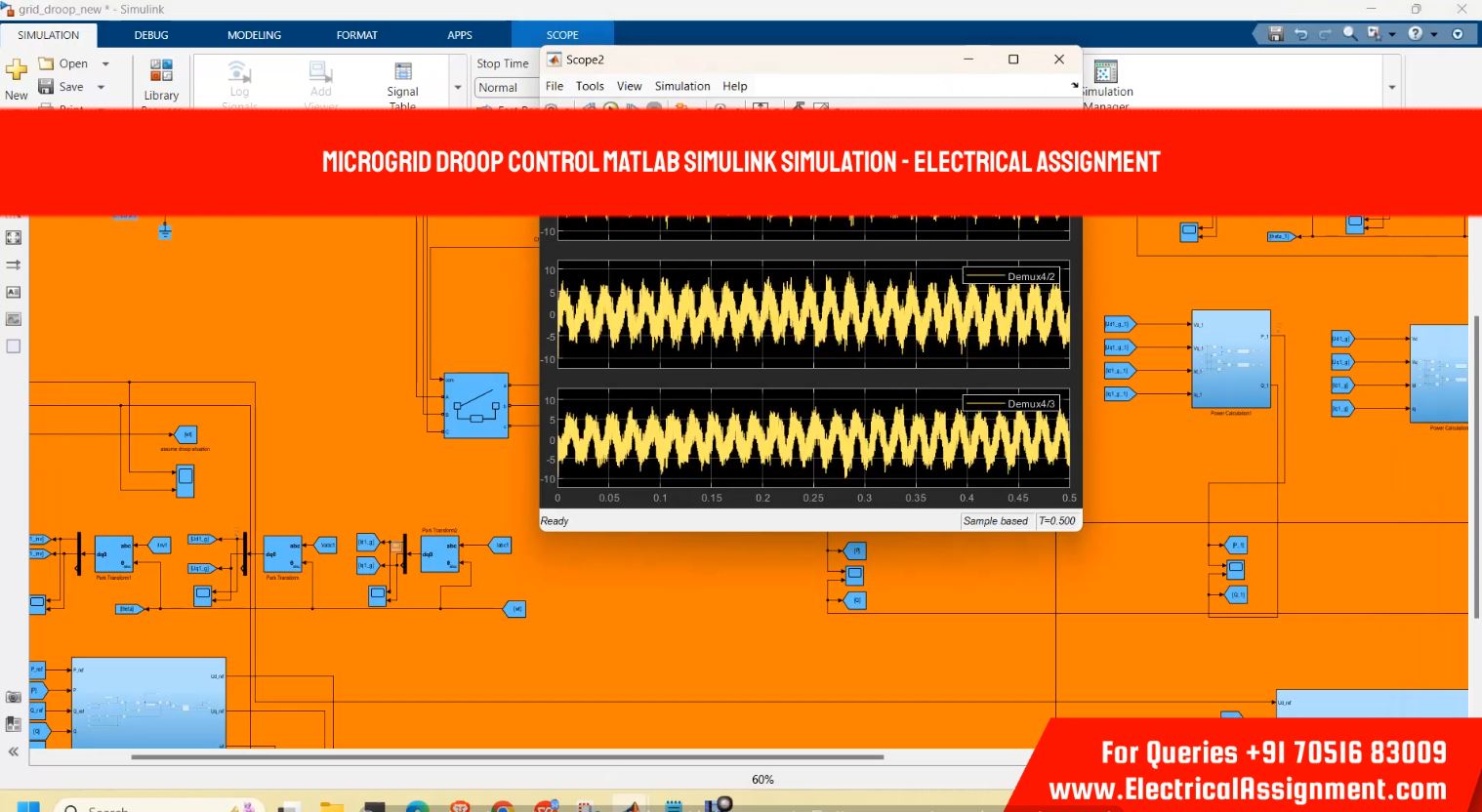Open the Simulation Manager
This screenshot has height=812, width=1482.
coord(1105,72)
